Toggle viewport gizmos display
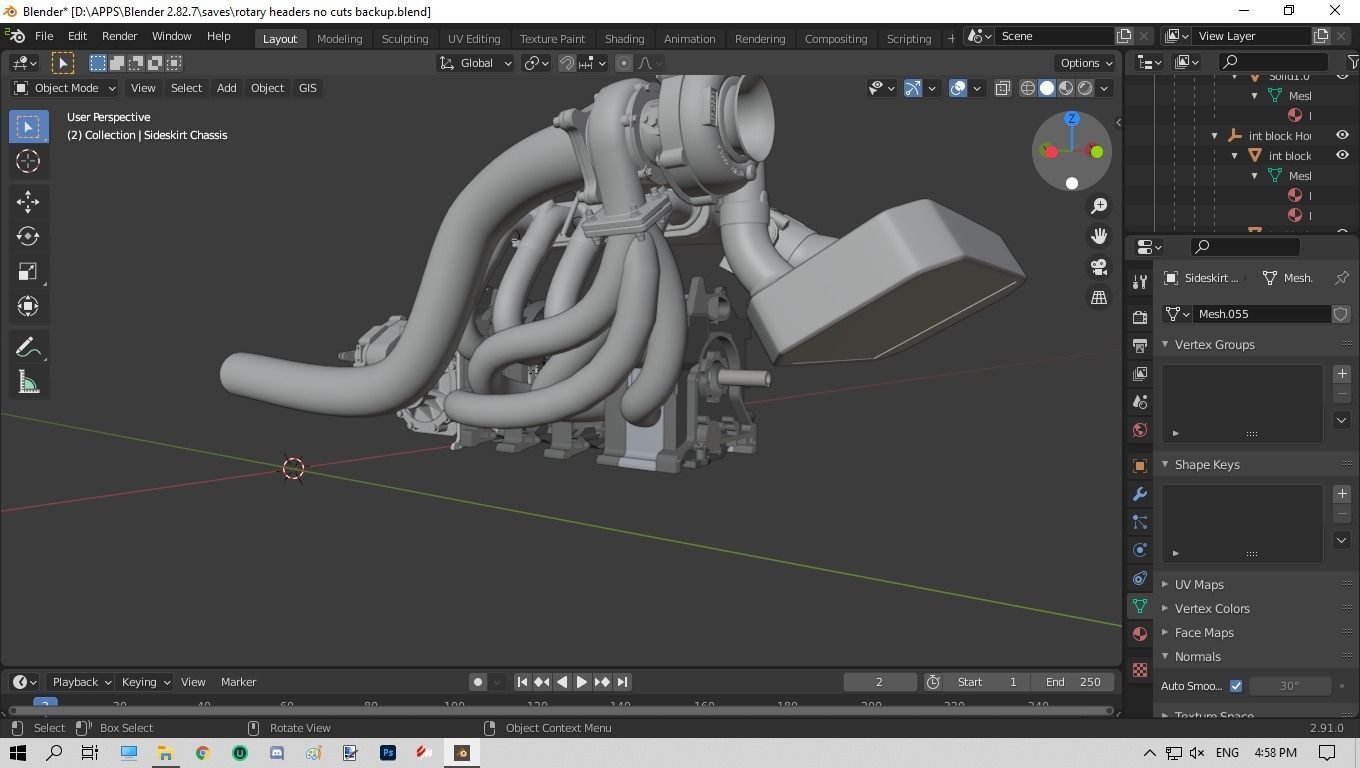The image size is (1360, 768). click(x=913, y=88)
